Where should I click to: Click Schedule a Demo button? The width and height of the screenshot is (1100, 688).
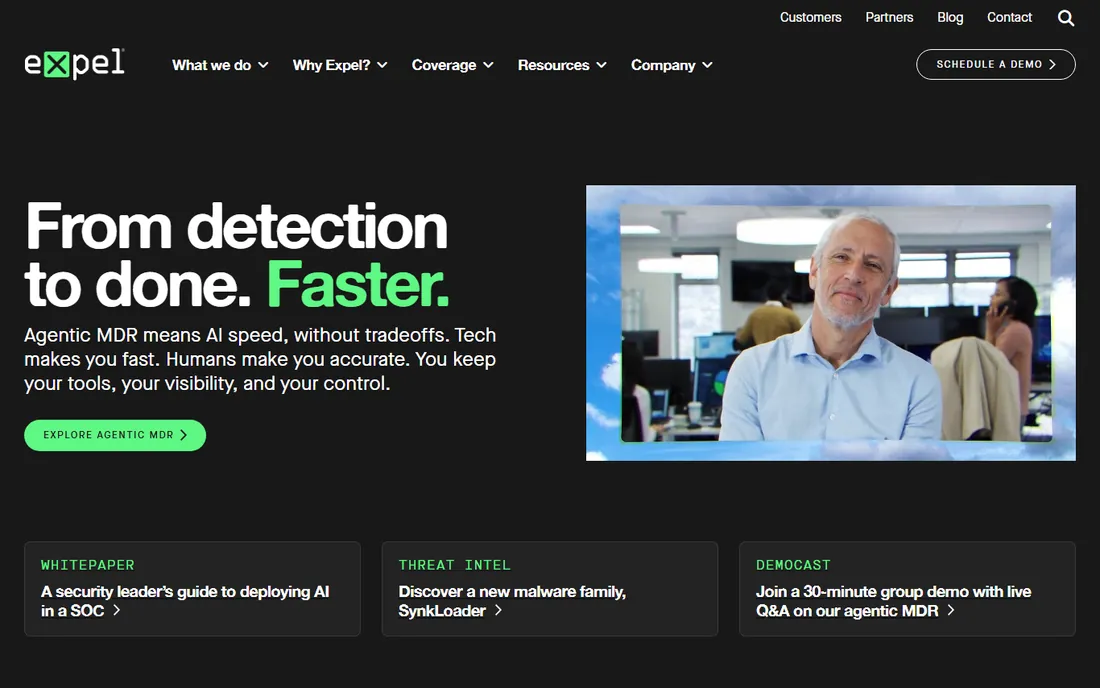click(x=995, y=65)
